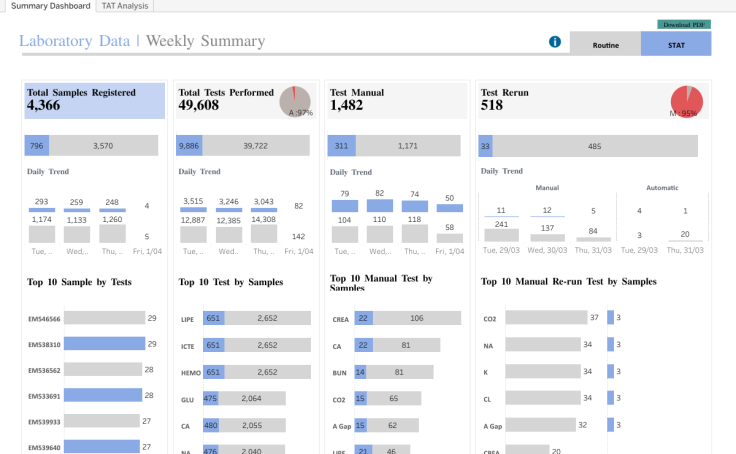The width and height of the screenshot is (736, 454).
Task: Click the blue 796 samples bar segment
Action: 37,146
